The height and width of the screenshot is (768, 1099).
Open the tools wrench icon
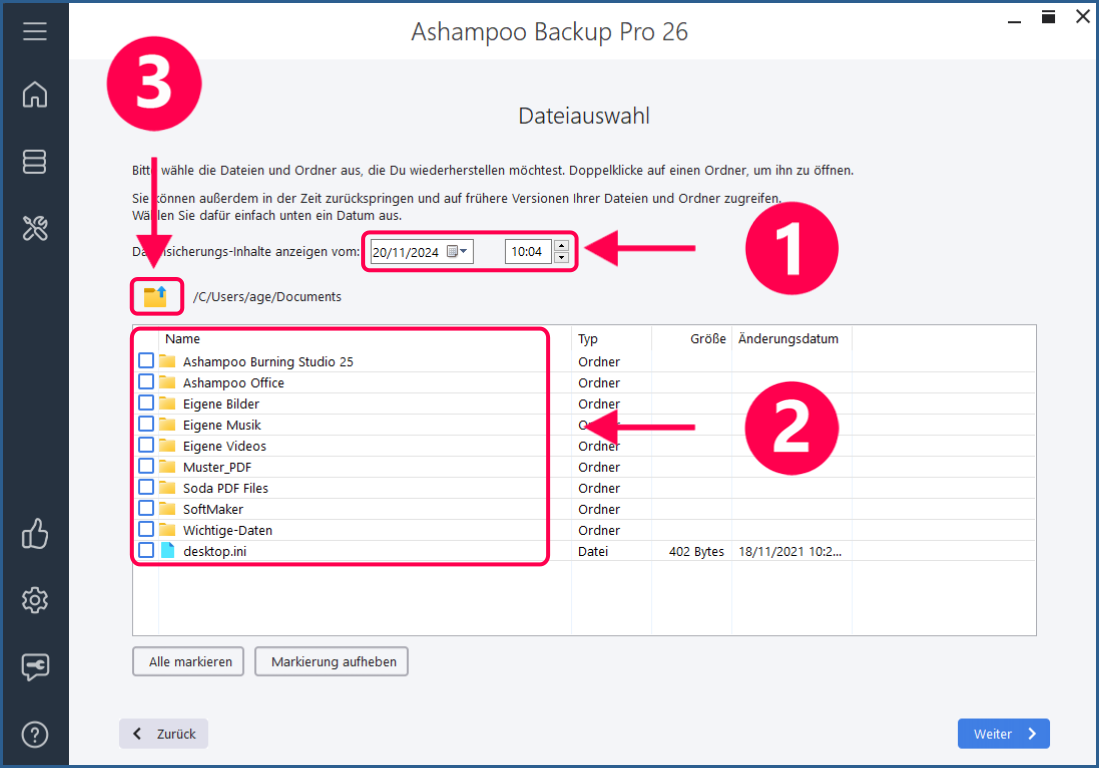coord(34,228)
